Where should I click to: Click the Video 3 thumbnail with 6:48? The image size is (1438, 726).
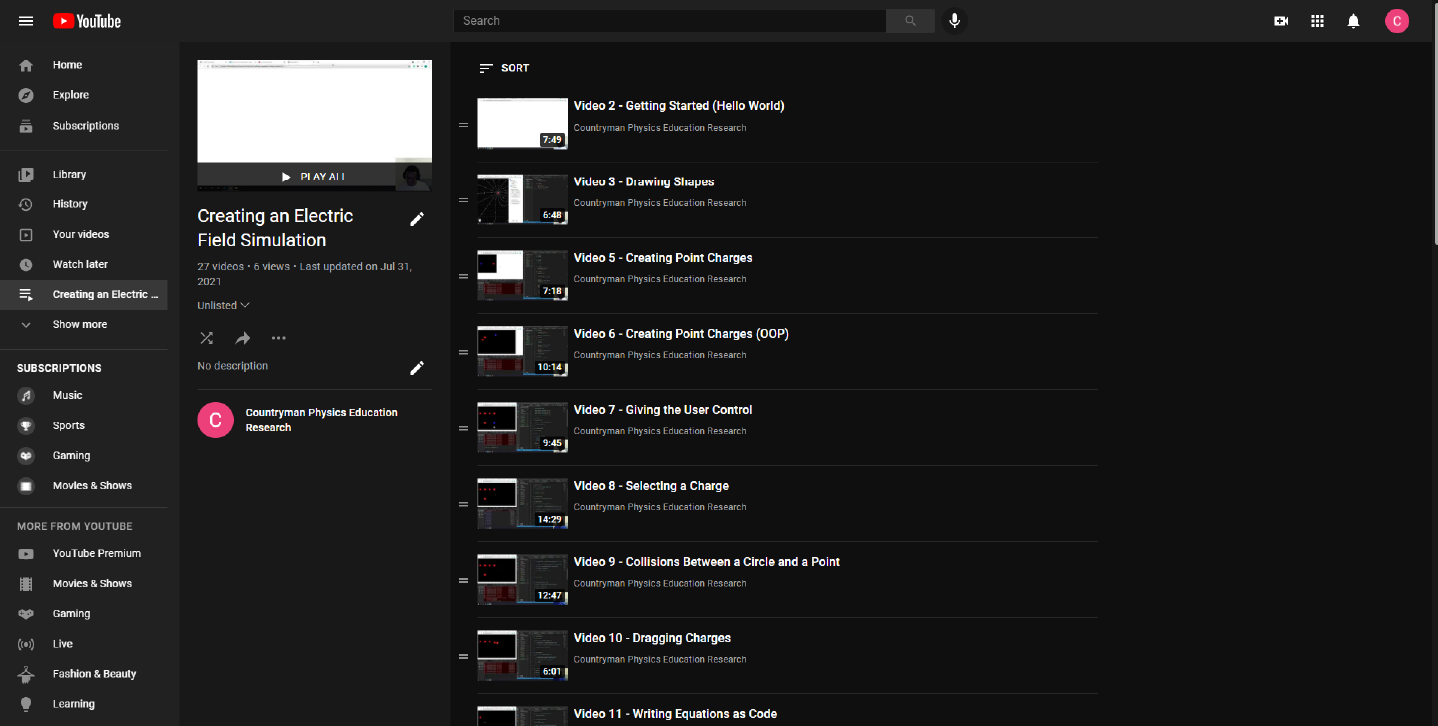point(522,200)
